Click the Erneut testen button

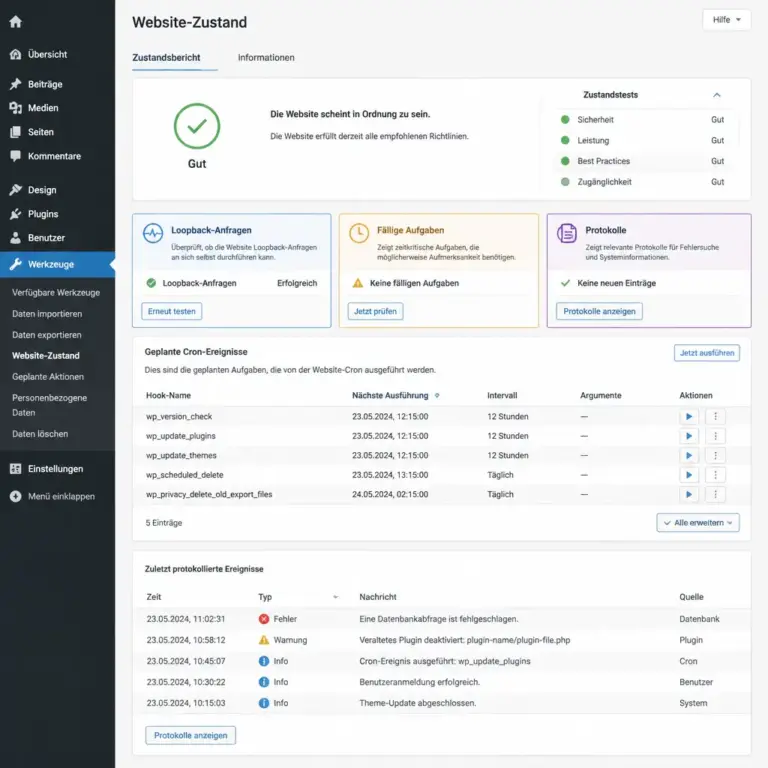point(171,311)
